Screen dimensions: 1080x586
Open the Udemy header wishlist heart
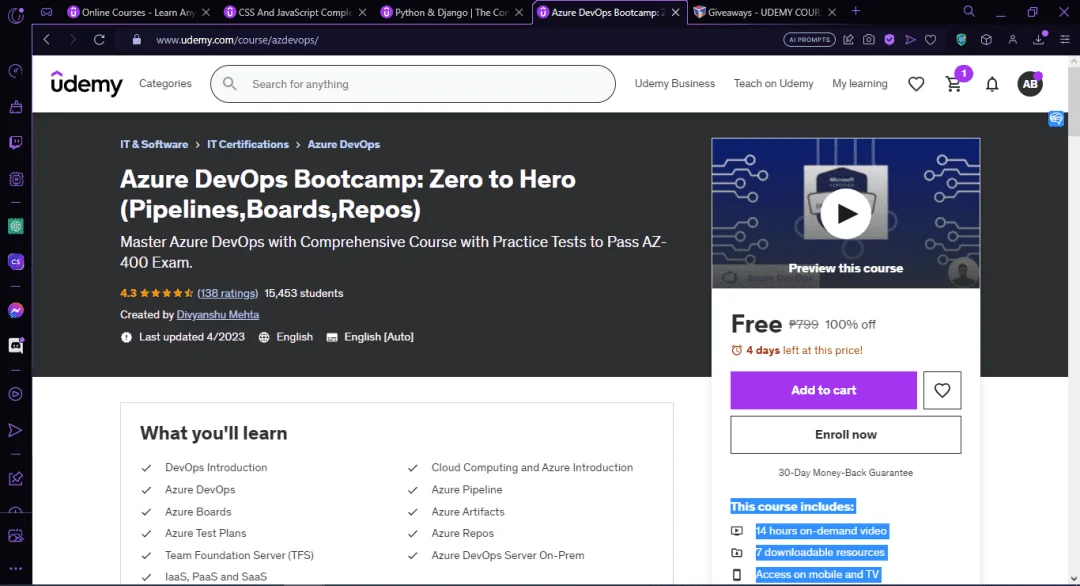(x=916, y=84)
